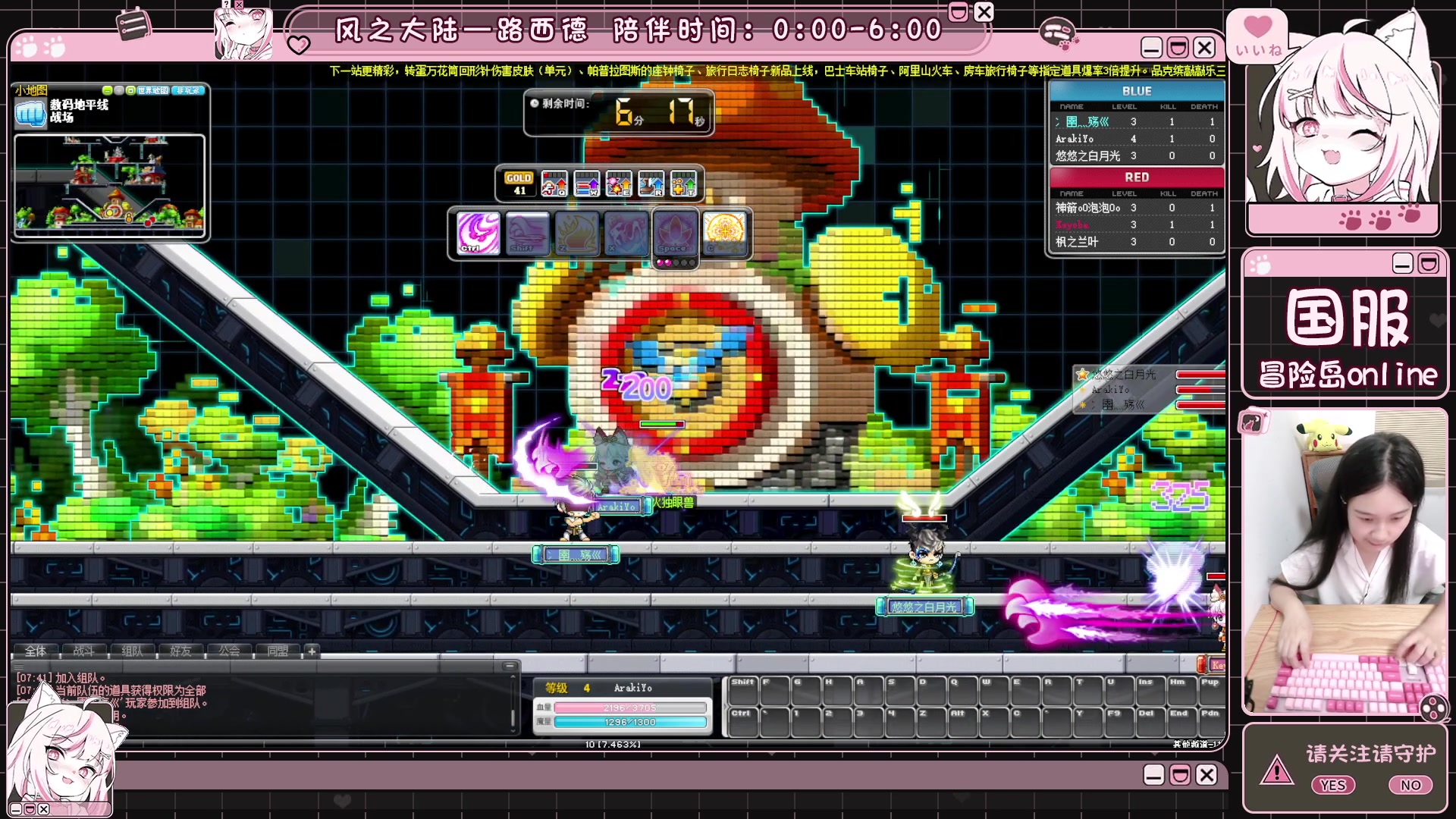Open the 全体 chat tab

[x=36, y=651]
